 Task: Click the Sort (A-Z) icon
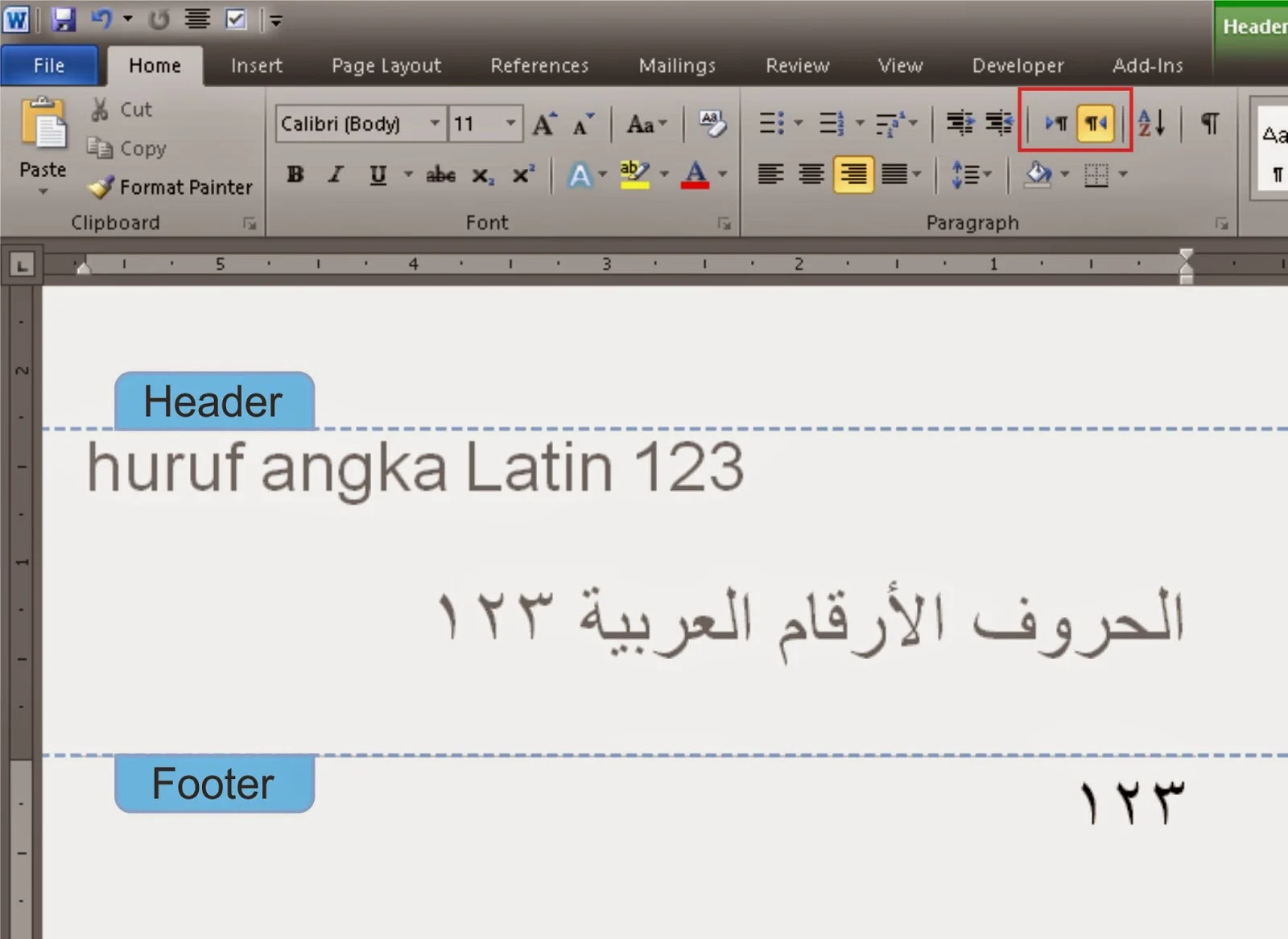tap(1152, 123)
